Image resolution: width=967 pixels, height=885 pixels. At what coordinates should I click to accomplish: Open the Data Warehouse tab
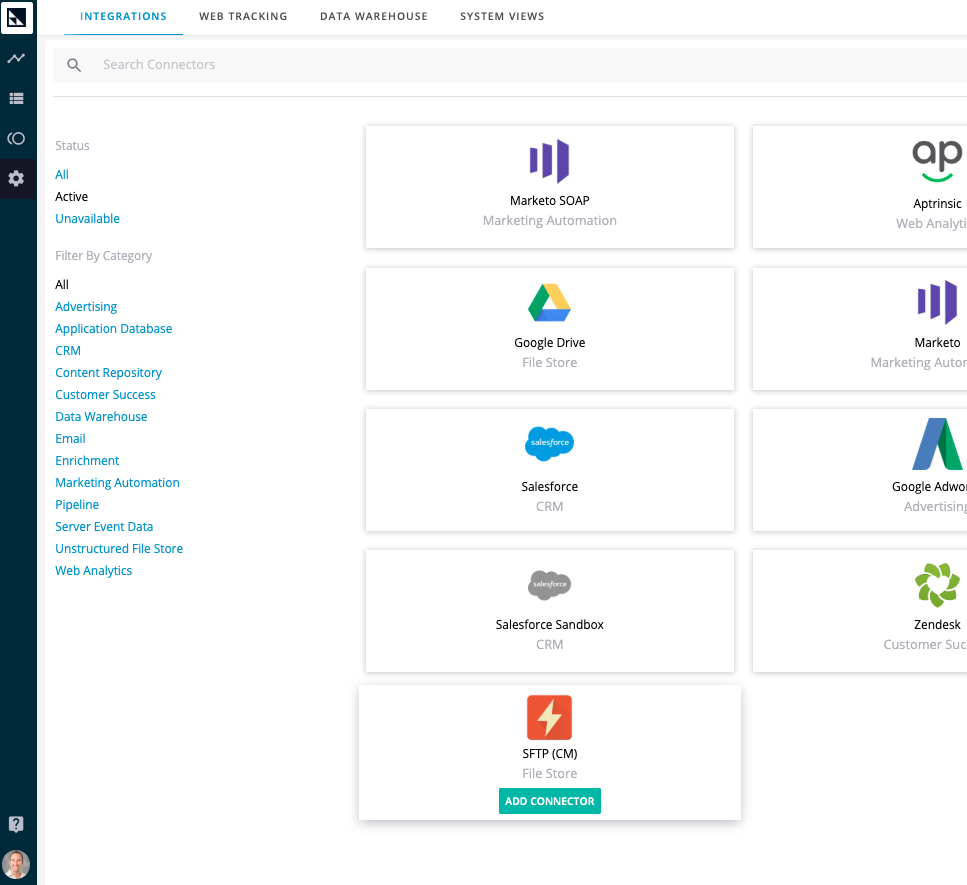[x=374, y=17]
